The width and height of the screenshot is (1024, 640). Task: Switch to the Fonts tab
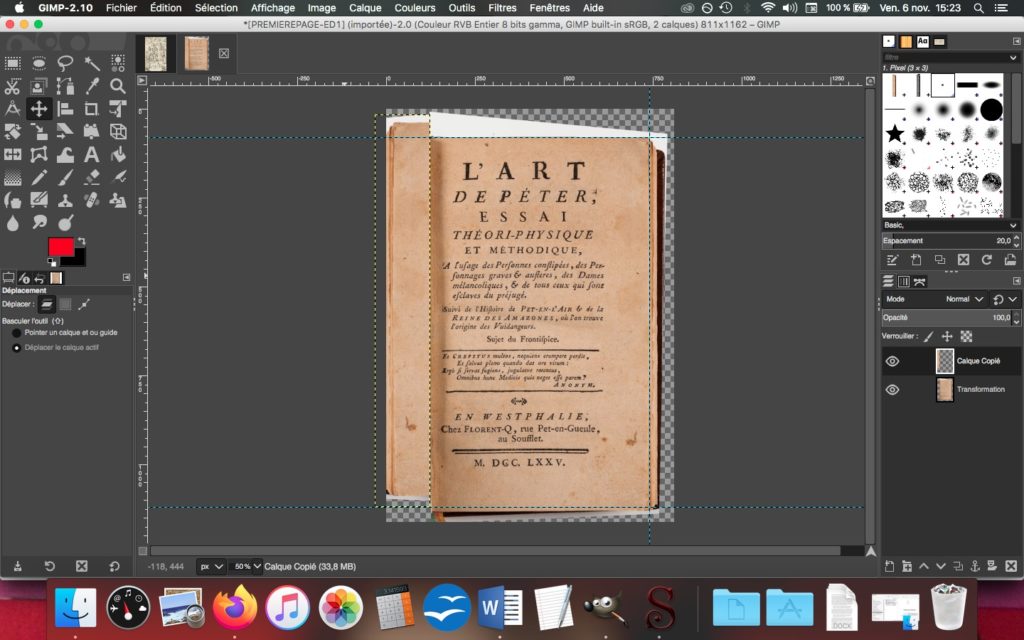[x=922, y=41]
